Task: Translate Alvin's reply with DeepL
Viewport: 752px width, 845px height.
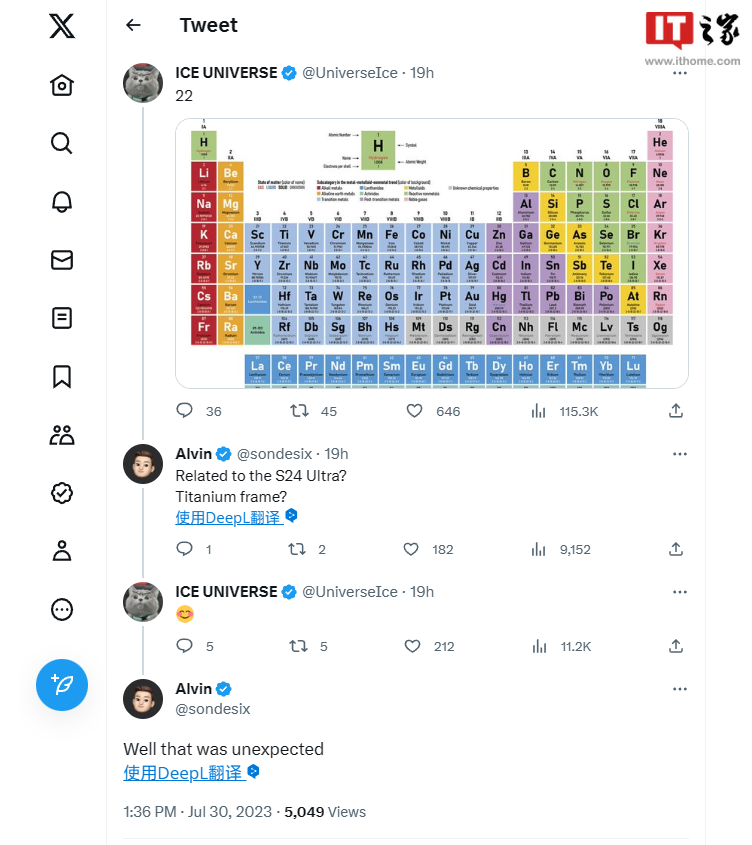Action: pos(228,518)
